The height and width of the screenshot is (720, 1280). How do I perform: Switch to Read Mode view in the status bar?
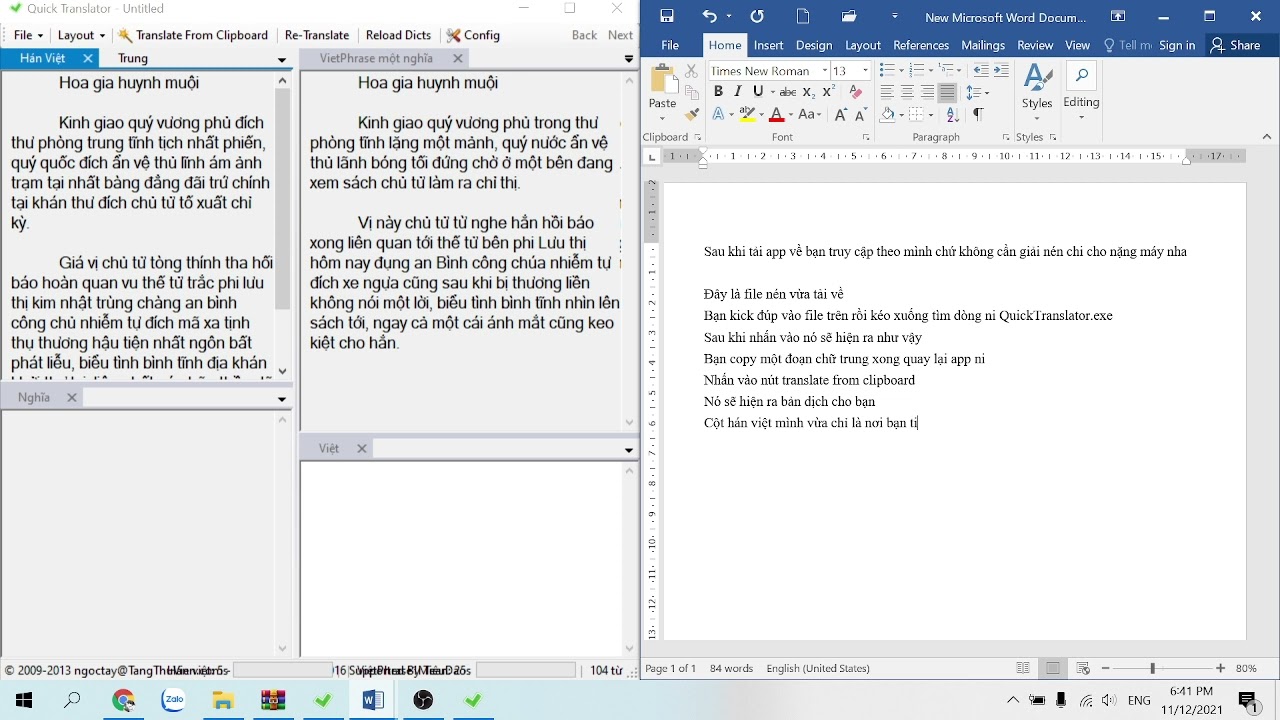(x=1022, y=668)
